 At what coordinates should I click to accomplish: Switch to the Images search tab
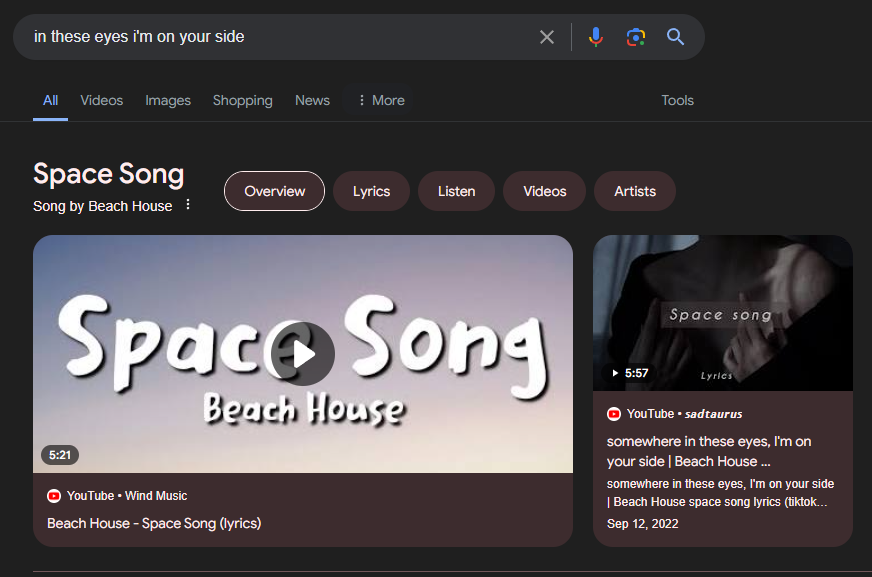click(x=168, y=101)
